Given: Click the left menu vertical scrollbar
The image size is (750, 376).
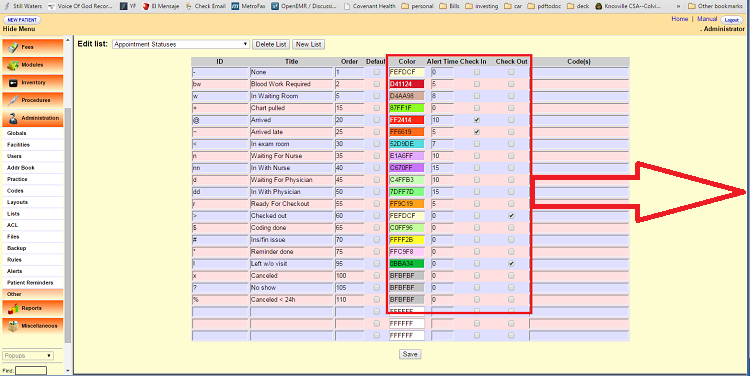Looking at the screenshot, I should [68, 225].
